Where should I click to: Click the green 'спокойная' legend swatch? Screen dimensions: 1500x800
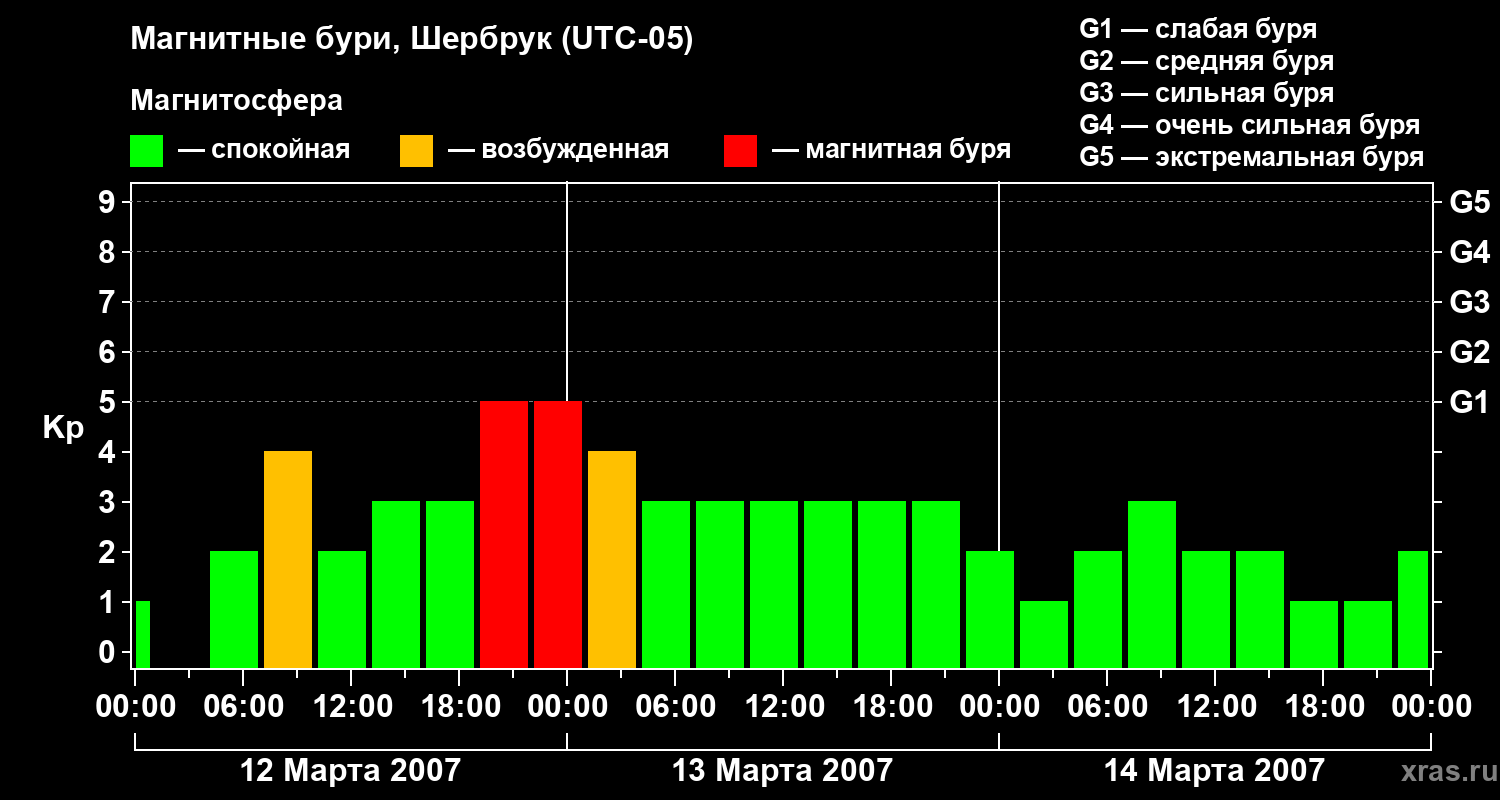click(x=147, y=151)
